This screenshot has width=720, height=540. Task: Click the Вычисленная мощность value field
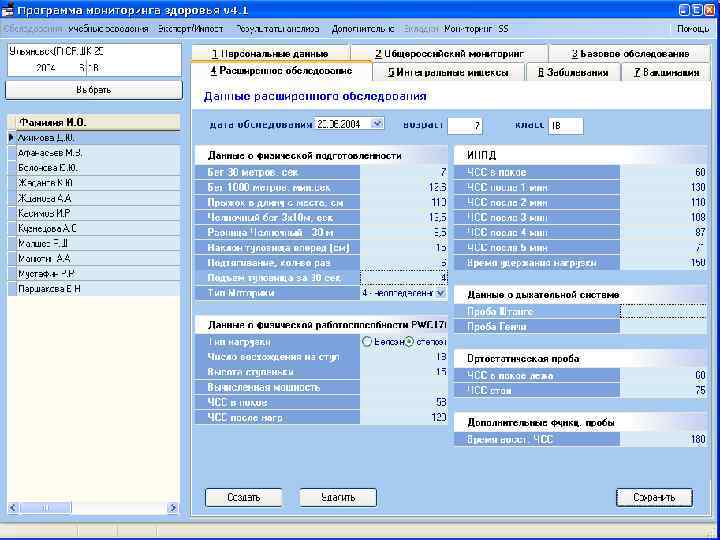[404, 387]
